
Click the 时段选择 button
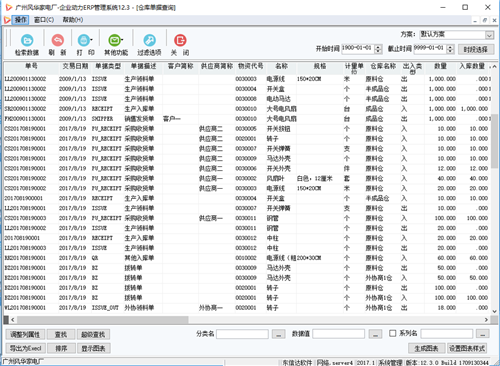(476, 49)
